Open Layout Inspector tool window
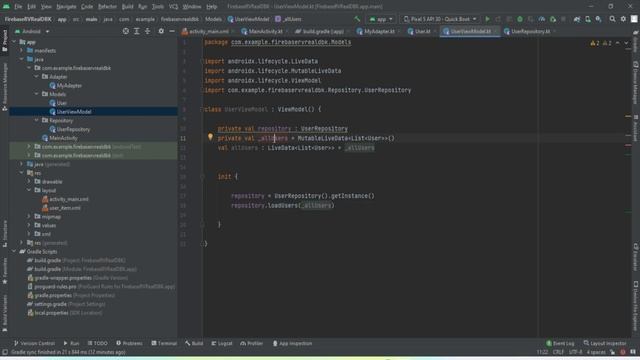Viewport: 640px width, 360px height. coord(605,343)
